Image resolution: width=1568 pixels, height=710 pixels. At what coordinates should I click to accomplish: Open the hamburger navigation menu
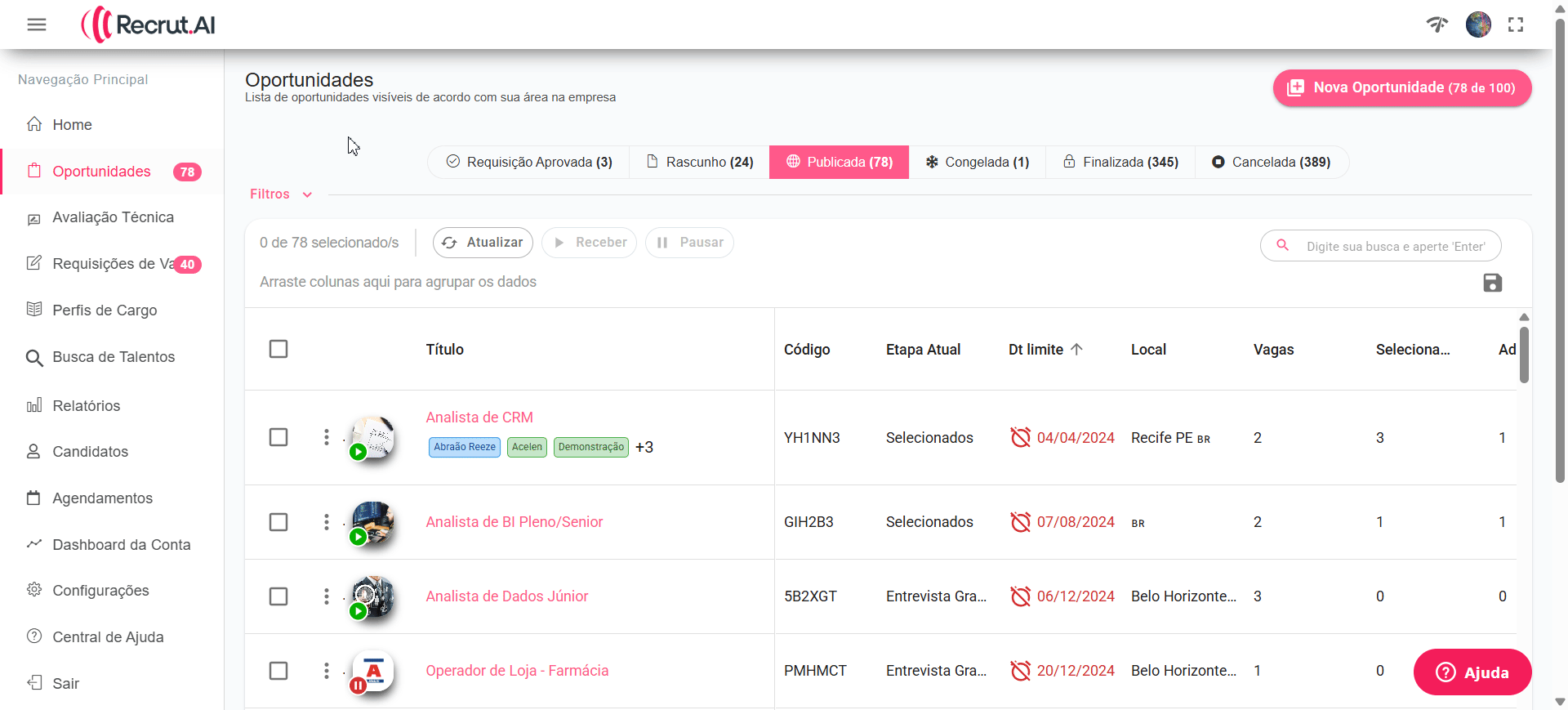coord(37,25)
